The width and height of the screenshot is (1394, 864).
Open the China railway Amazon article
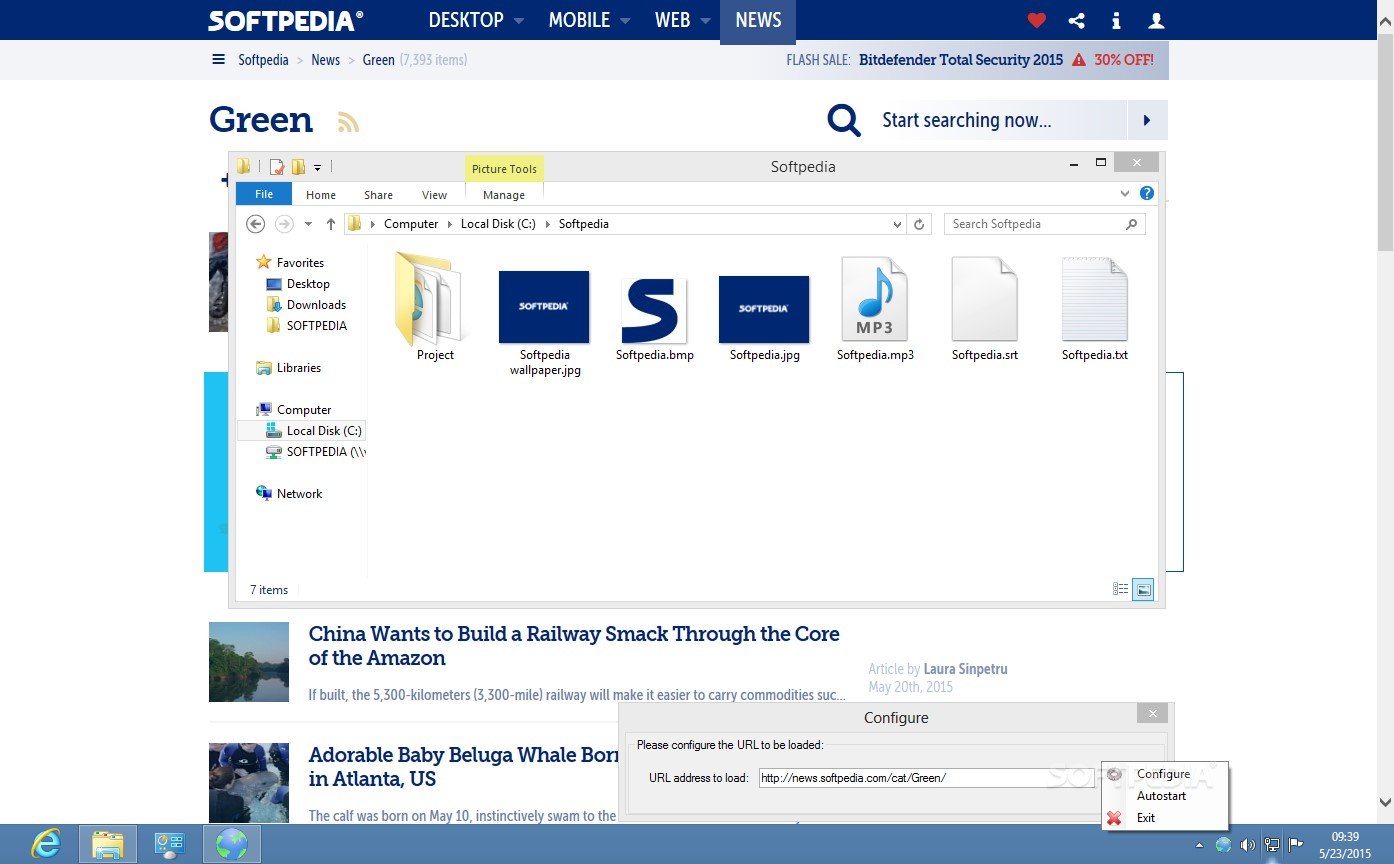(574, 646)
